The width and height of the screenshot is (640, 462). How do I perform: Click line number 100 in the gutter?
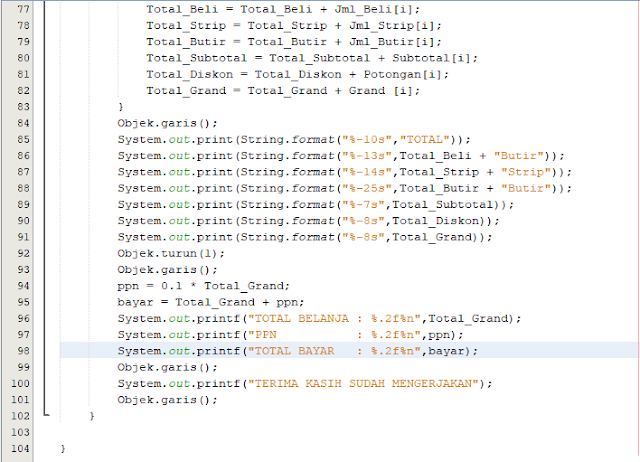click(x=20, y=384)
